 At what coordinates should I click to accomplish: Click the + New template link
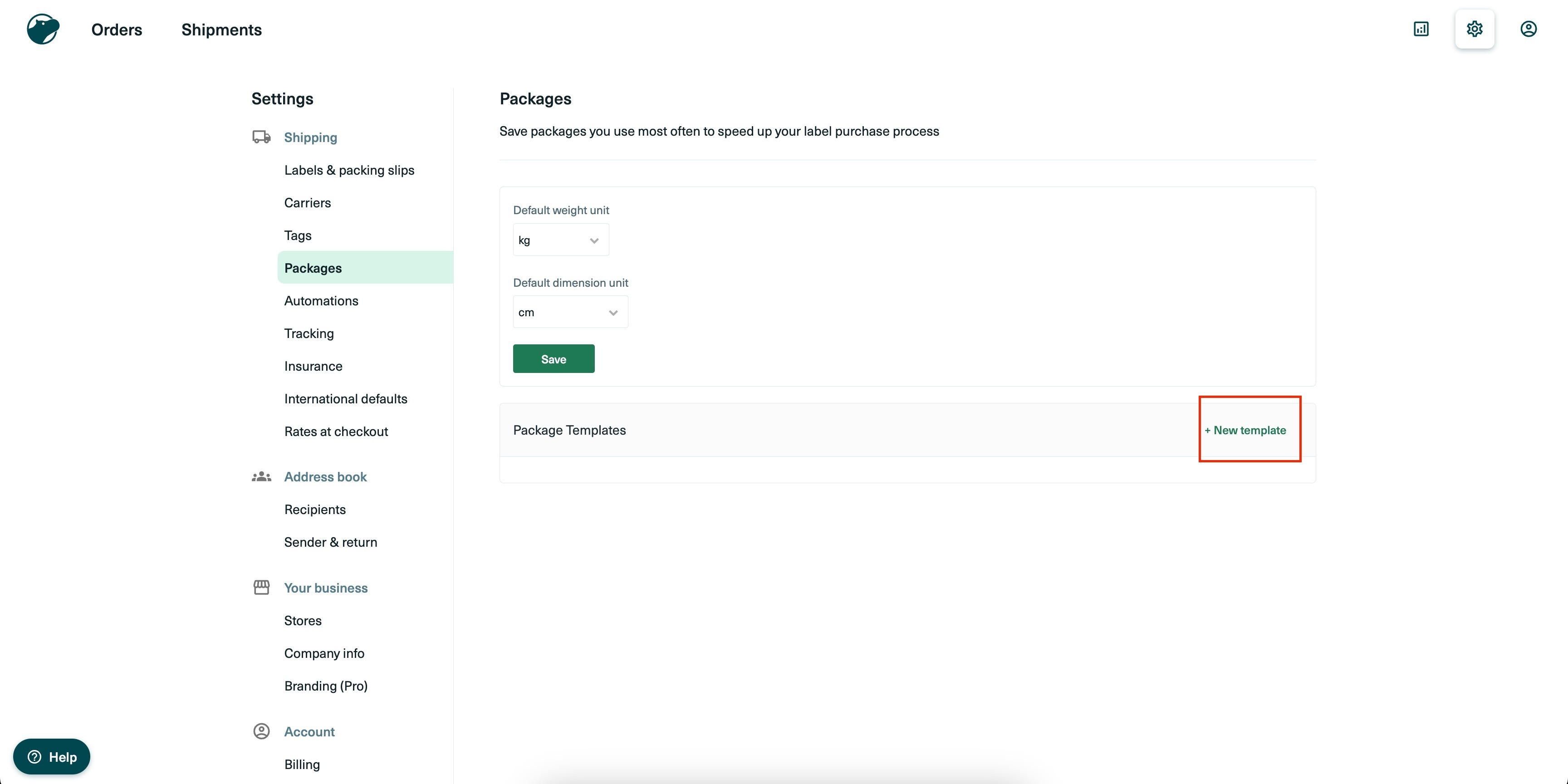(1245, 431)
